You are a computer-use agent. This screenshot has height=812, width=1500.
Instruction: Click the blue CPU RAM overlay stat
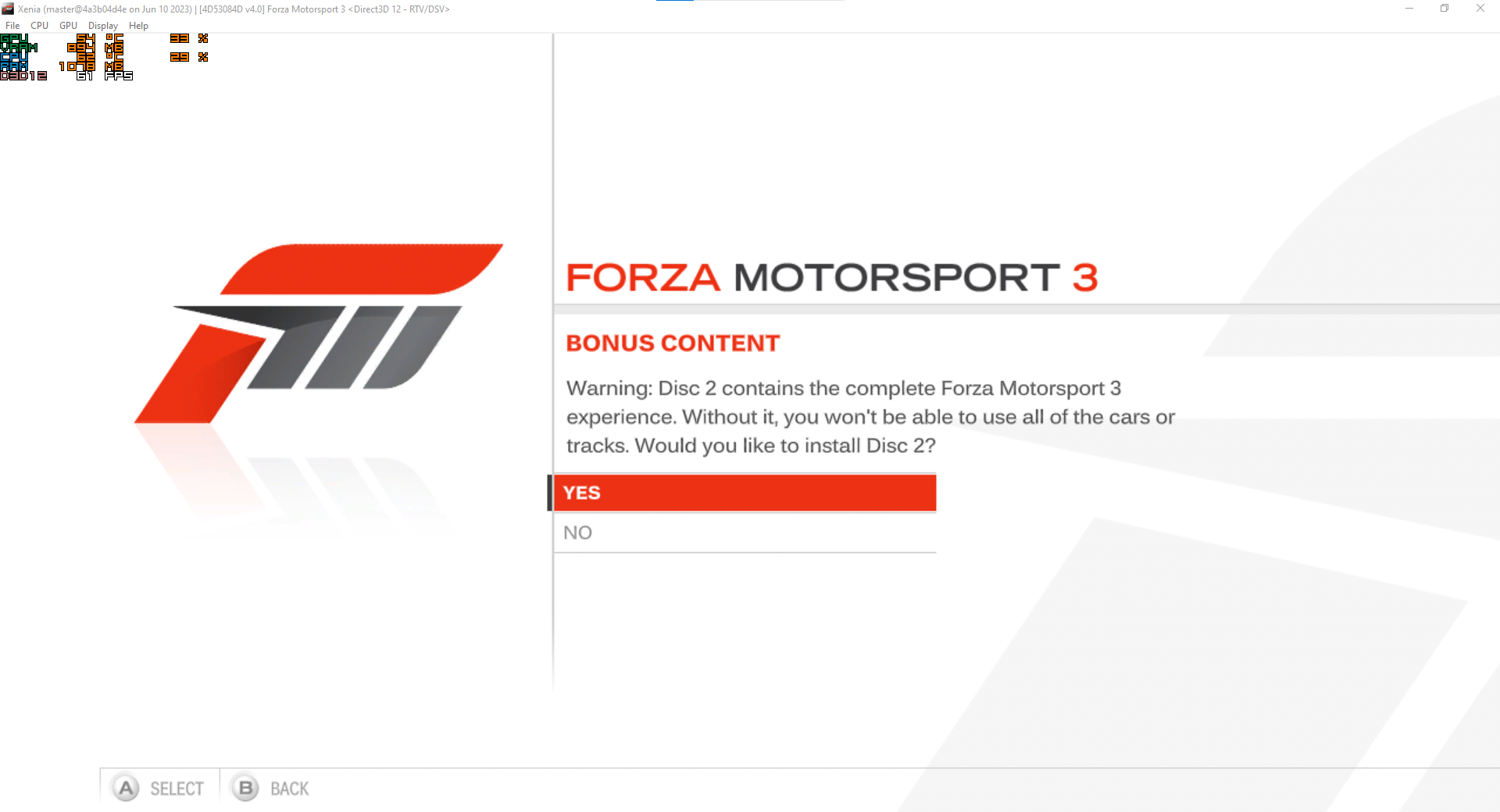click(14, 62)
